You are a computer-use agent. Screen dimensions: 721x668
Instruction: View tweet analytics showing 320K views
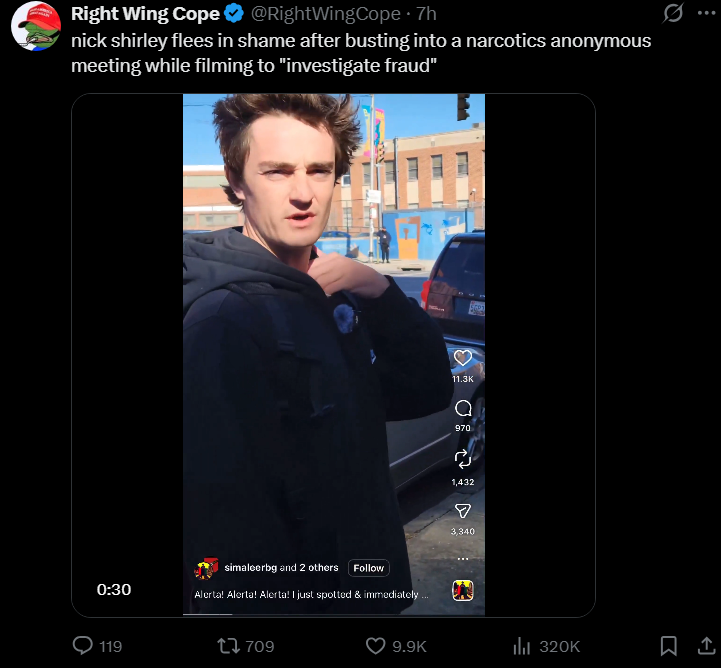click(547, 646)
